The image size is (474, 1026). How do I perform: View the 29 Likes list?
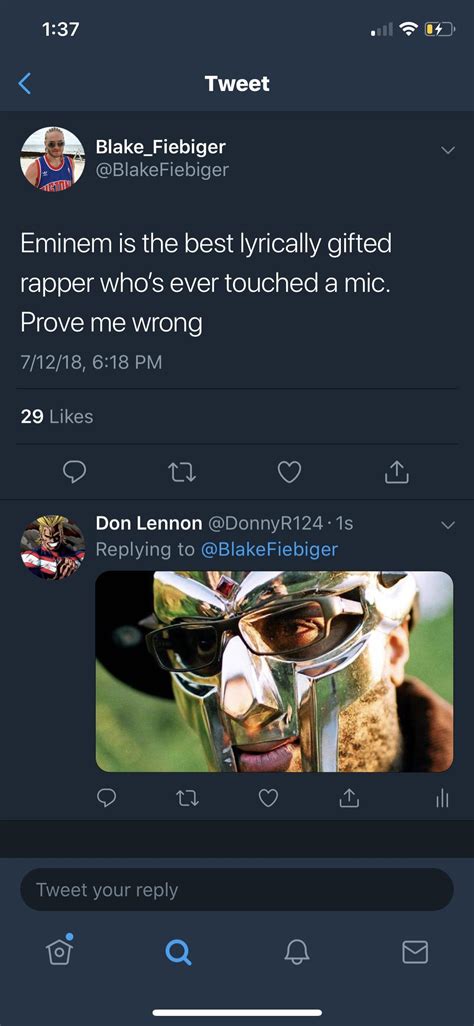coord(57,416)
